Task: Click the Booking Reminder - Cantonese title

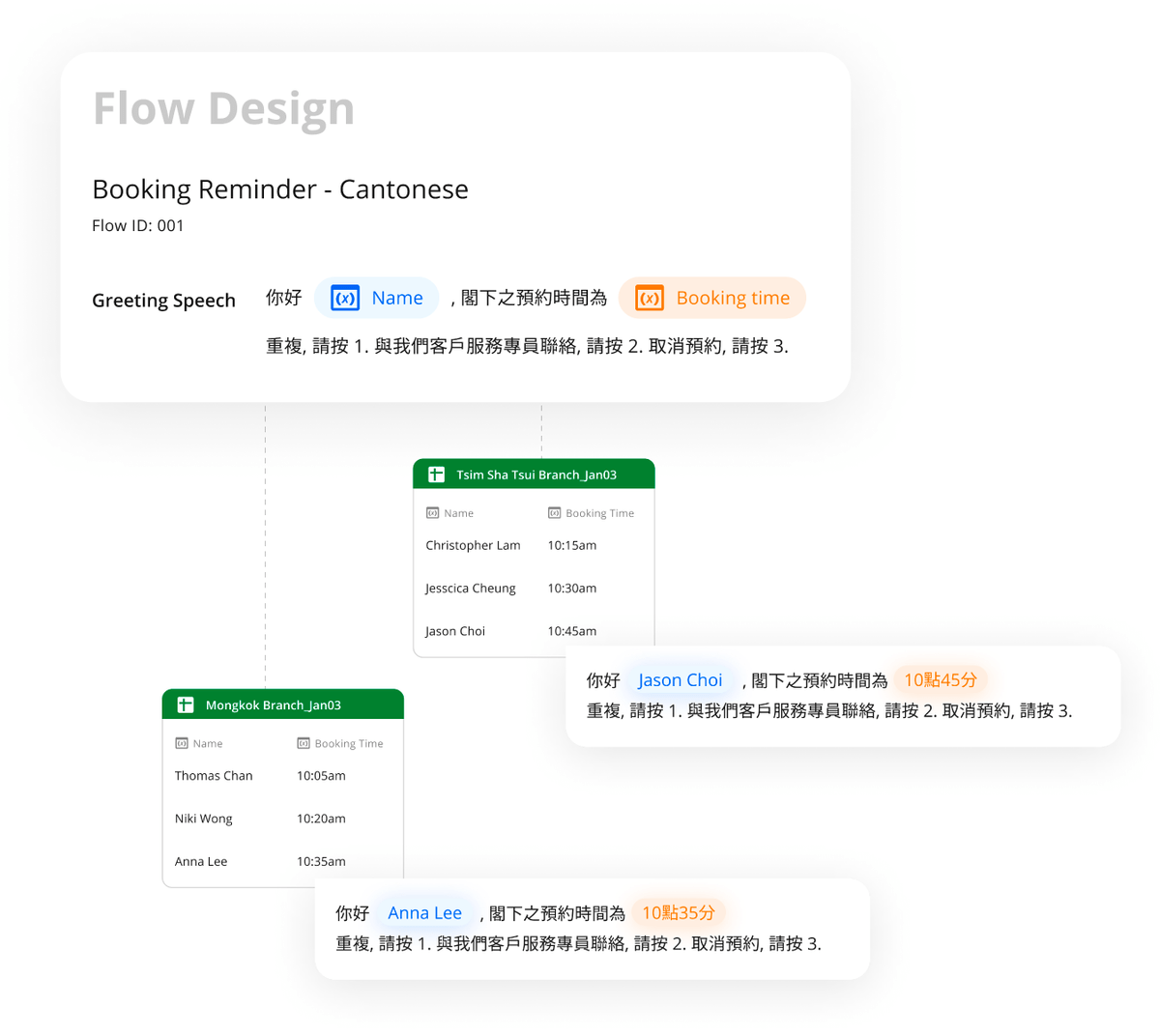Action: click(x=280, y=189)
